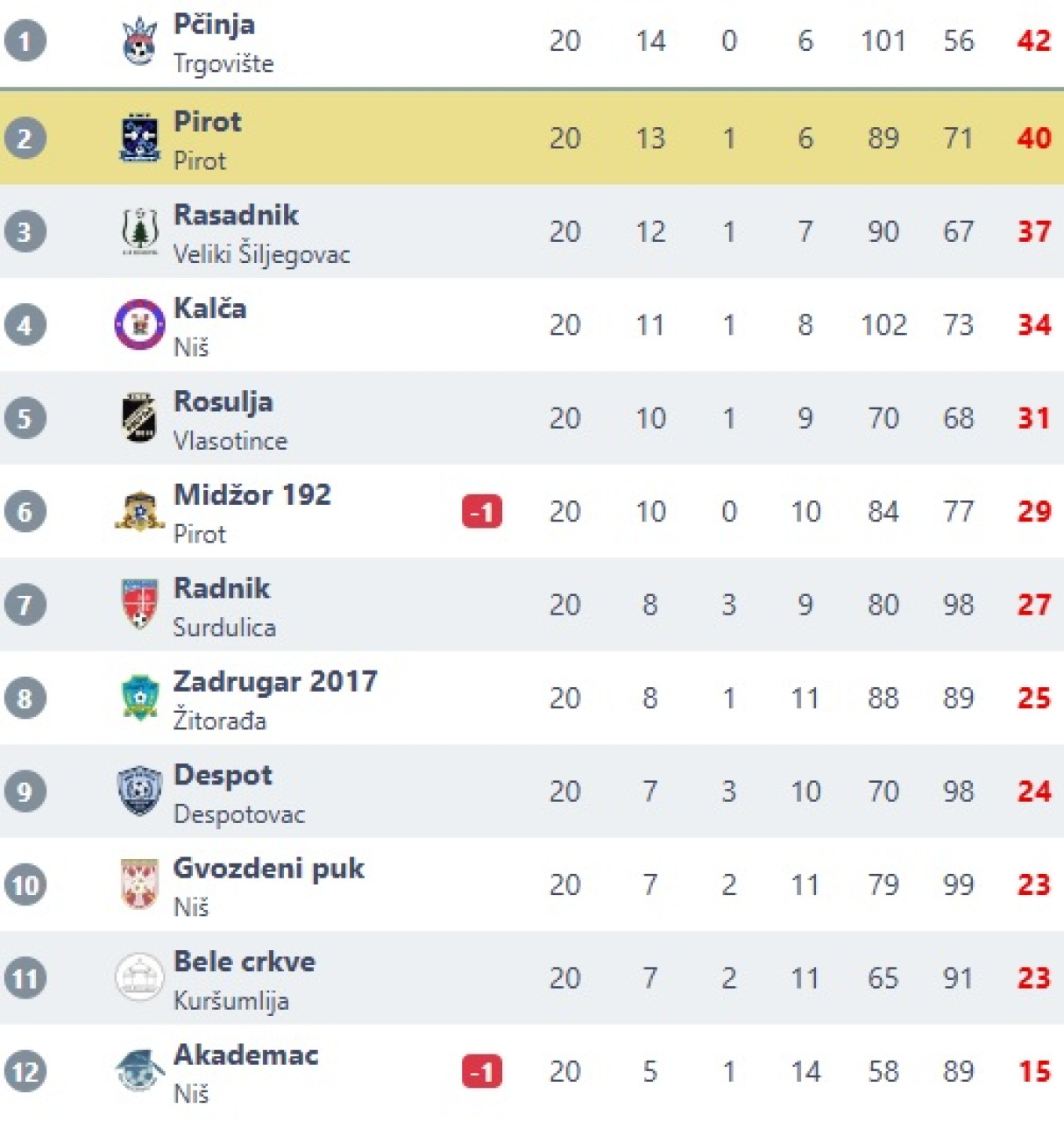Click the Despot club crest icon
Viewport: 1064px width, 1122px height.
point(139,791)
